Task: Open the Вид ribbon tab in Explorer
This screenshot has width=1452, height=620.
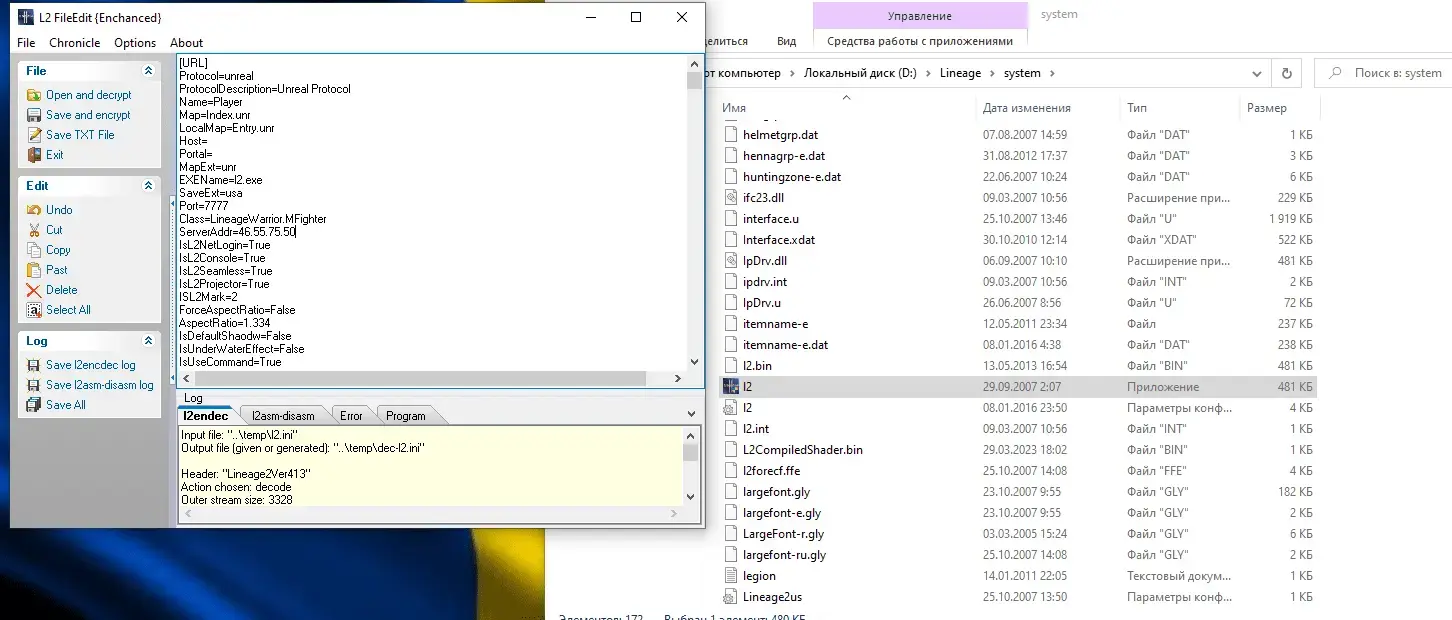Action: click(787, 41)
